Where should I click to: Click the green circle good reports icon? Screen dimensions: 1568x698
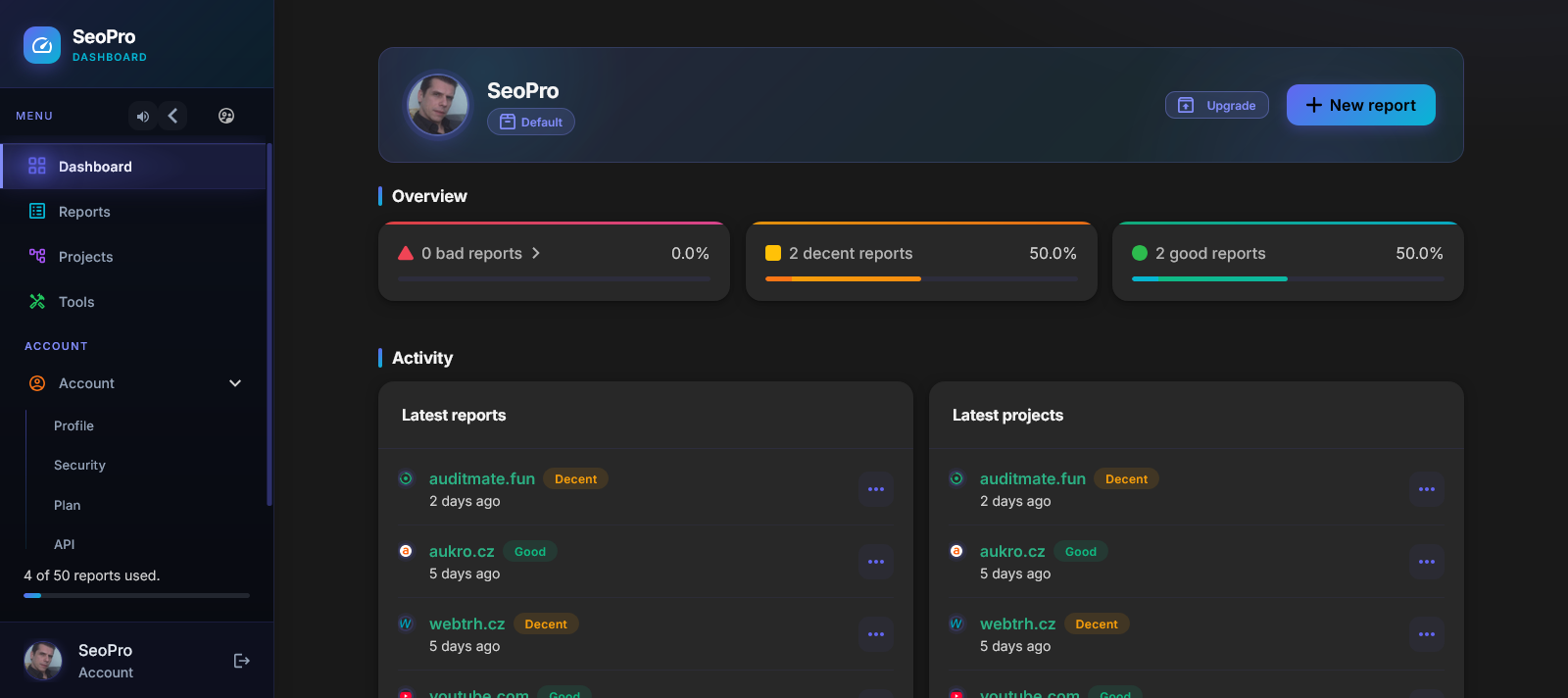pyautogui.click(x=1140, y=253)
